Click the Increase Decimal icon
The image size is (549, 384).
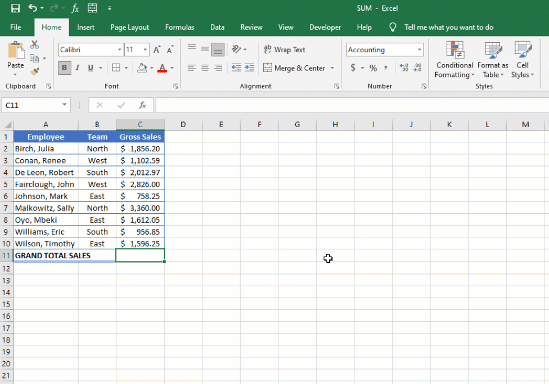point(404,68)
